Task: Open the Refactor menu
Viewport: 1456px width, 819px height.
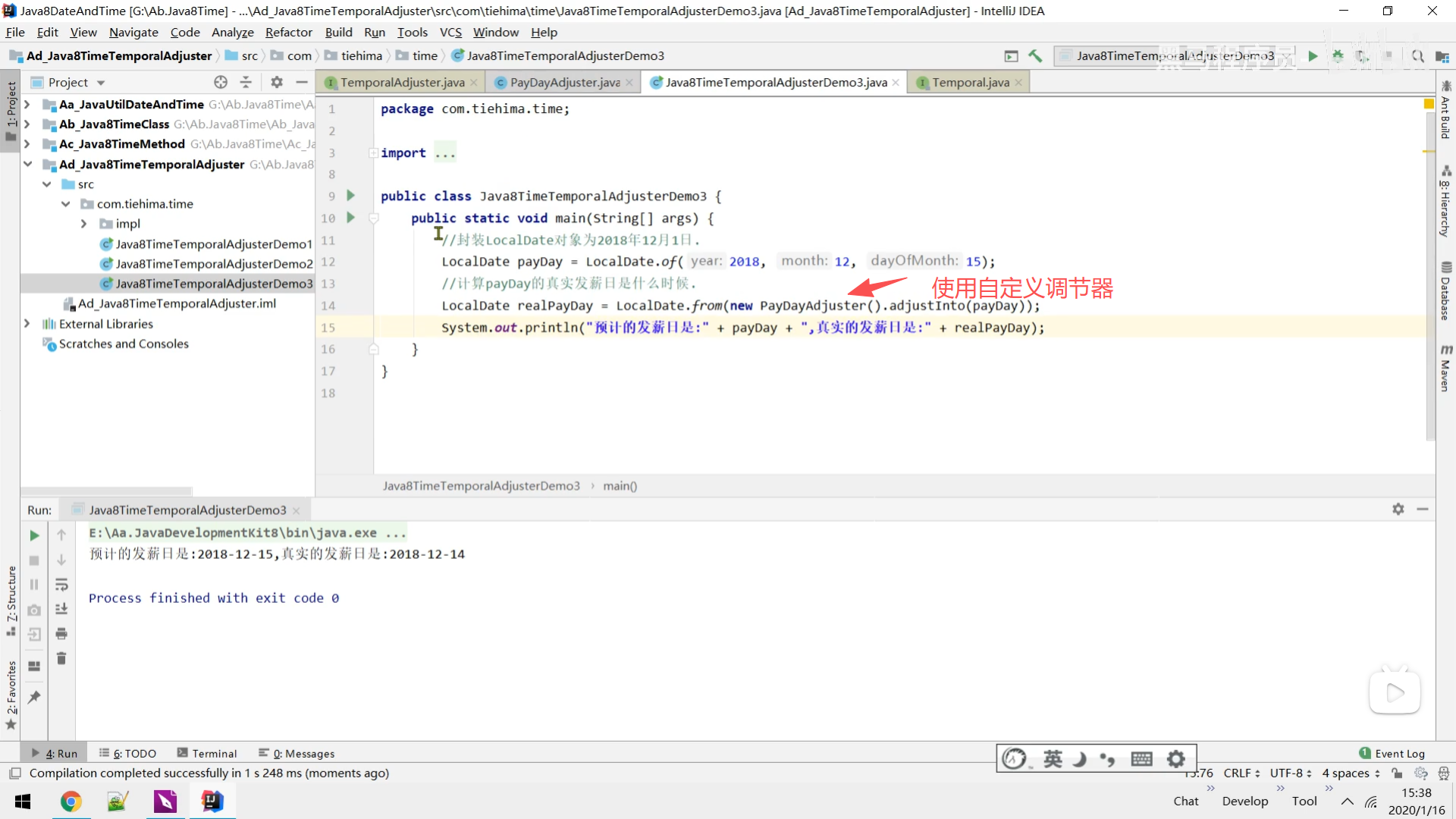Action: pyautogui.click(x=288, y=32)
